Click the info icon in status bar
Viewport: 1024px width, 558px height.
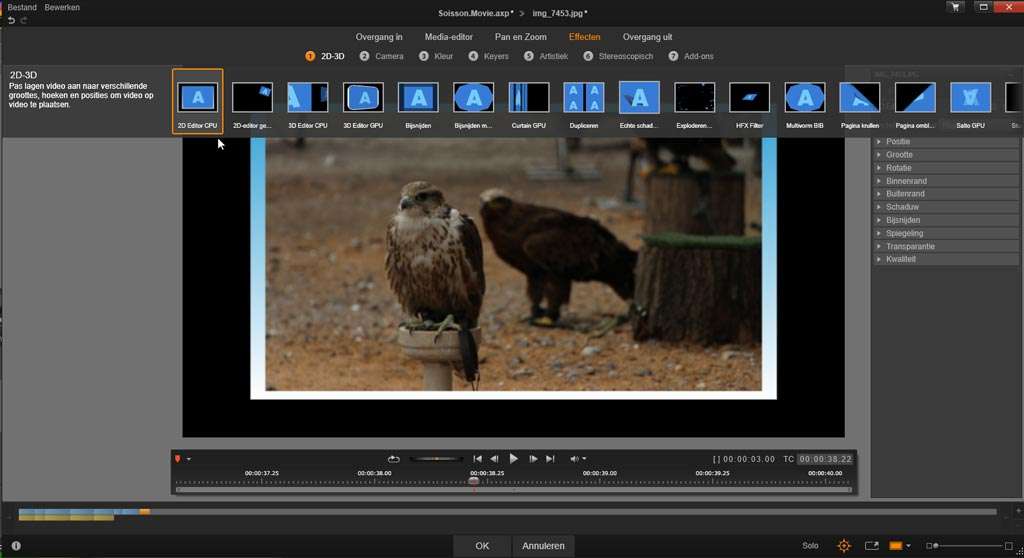point(16,546)
